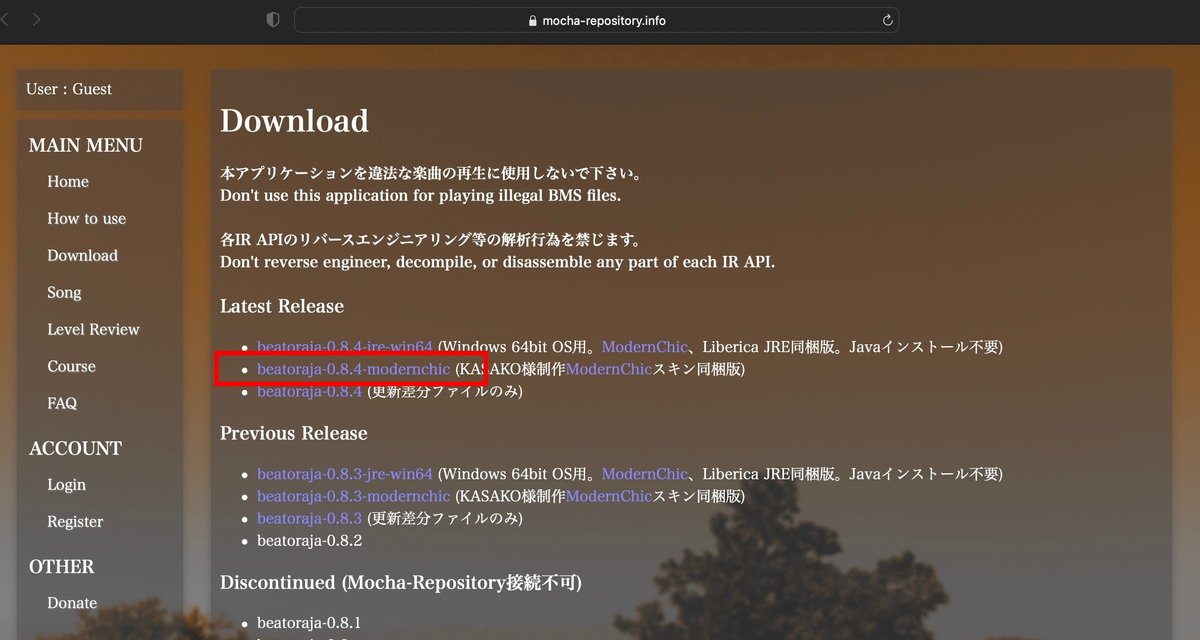The height and width of the screenshot is (640, 1200).
Task: Focus the mocha-repository.info address bar
Action: tap(596, 20)
